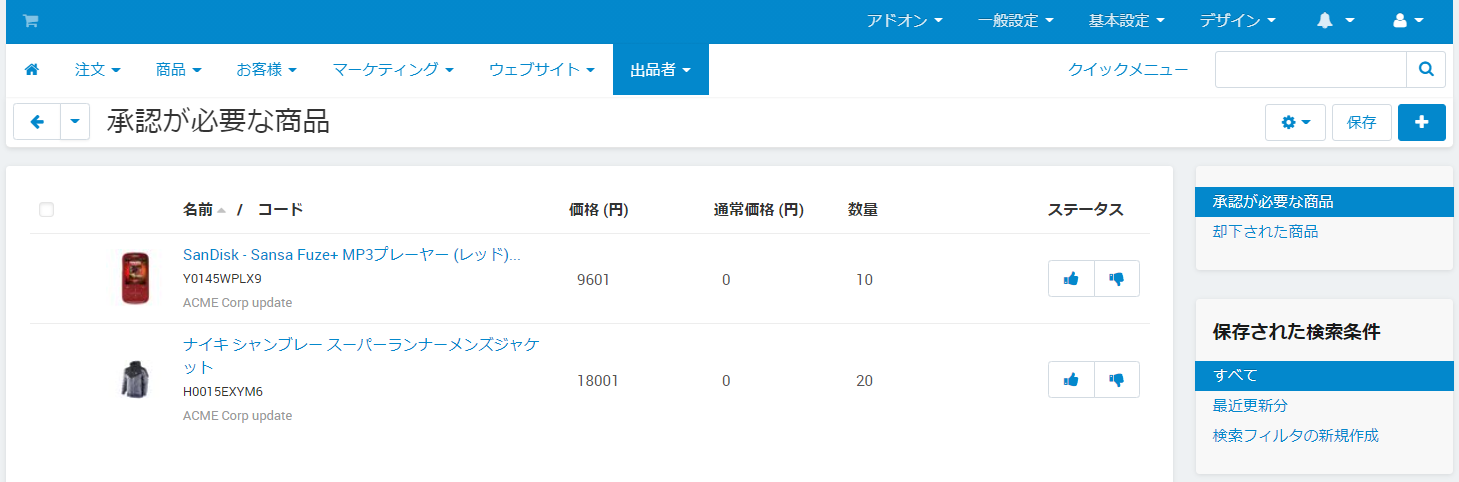The image size is (1459, 482).
Task: Tick the select-all checkbox in the table header
Action: click(46, 210)
